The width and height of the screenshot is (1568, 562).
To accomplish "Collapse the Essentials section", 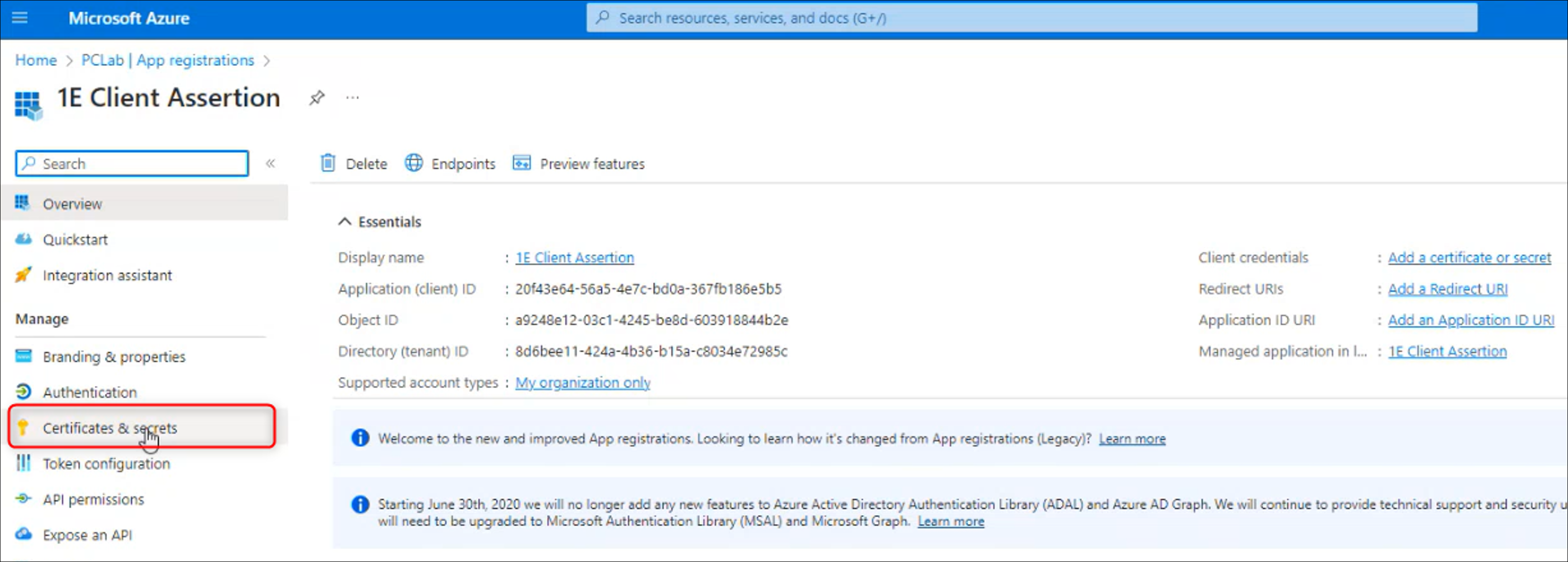I will coord(344,222).
